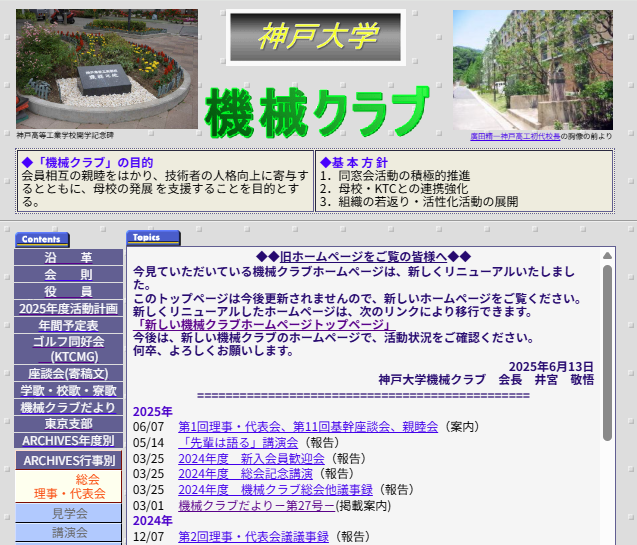The width and height of the screenshot is (637, 545).
Task: Click the Topics scrollbar up arrow
Action: tap(607, 255)
